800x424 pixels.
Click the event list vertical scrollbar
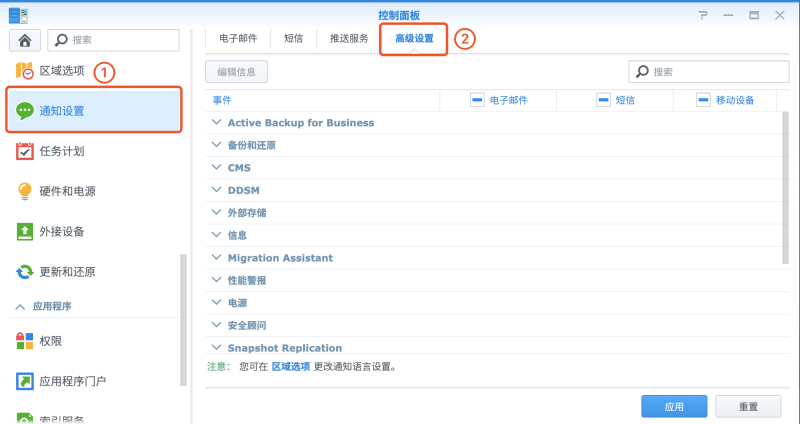click(786, 188)
